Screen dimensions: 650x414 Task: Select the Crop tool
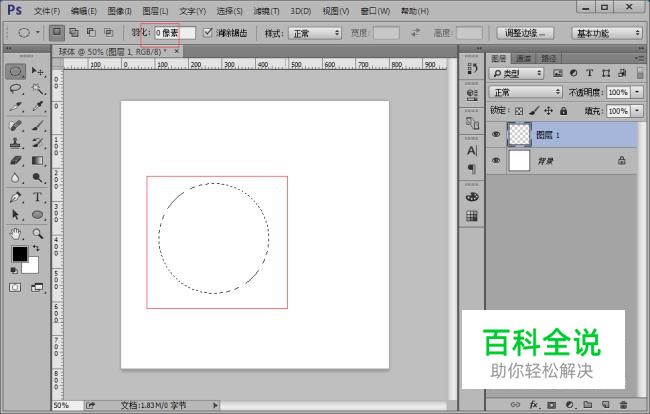(x=15, y=107)
